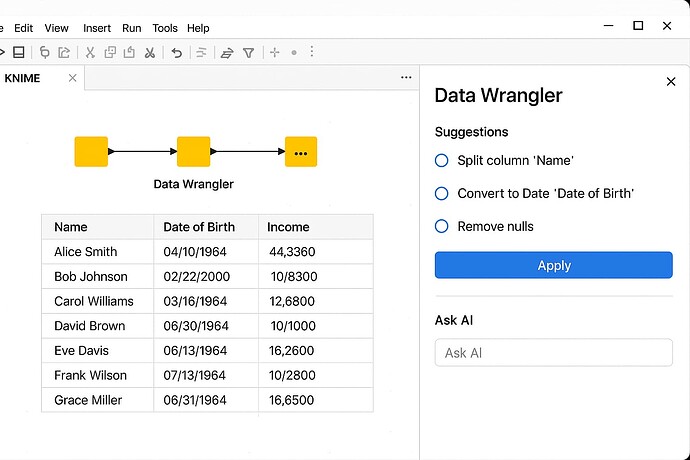Click the Ask AI input field
The height and width of the screenshot is (460, 690).
point(554,353)
